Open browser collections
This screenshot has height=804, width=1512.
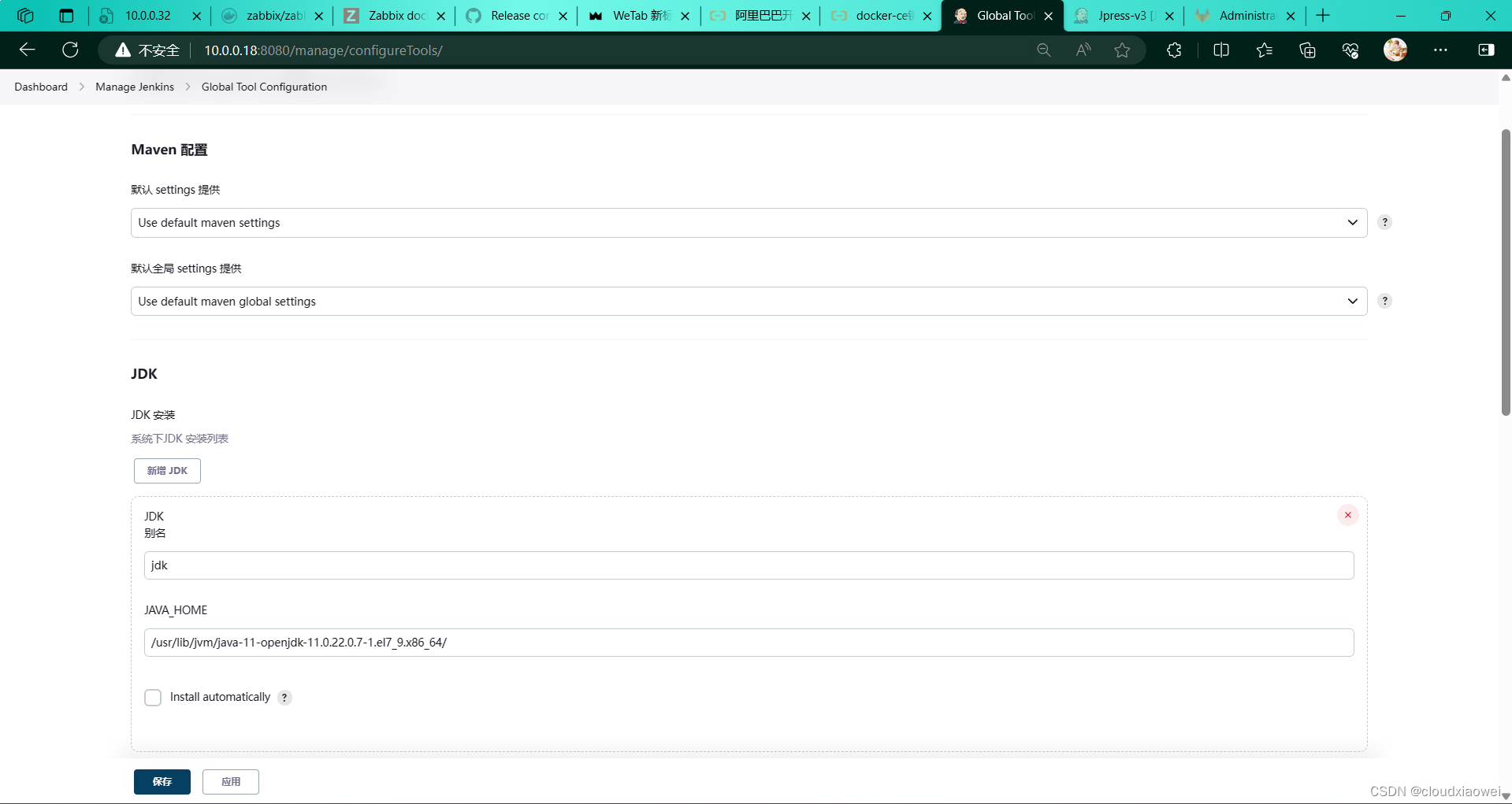tap(1307, 50)
